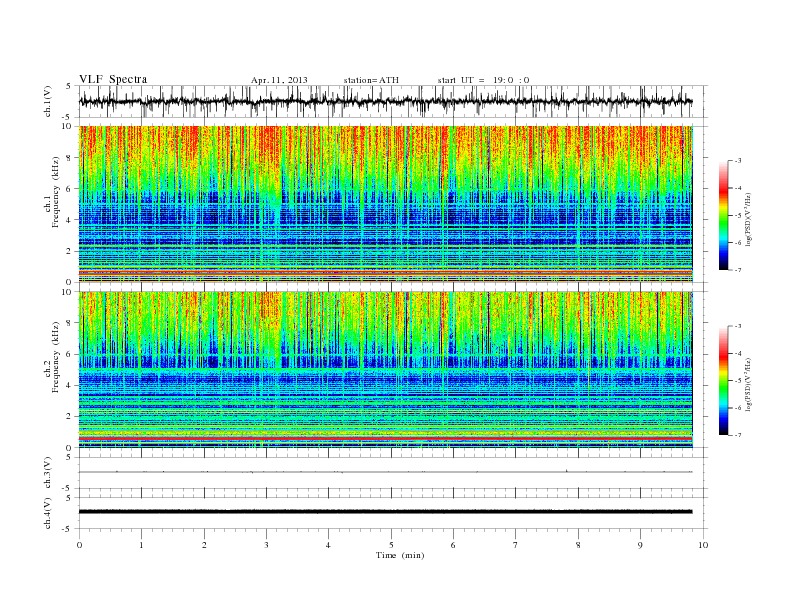Click the "ch.4(V)" axis label
Image resolution: width=792 pixels, height=612 pixels.
click(47, 514)
